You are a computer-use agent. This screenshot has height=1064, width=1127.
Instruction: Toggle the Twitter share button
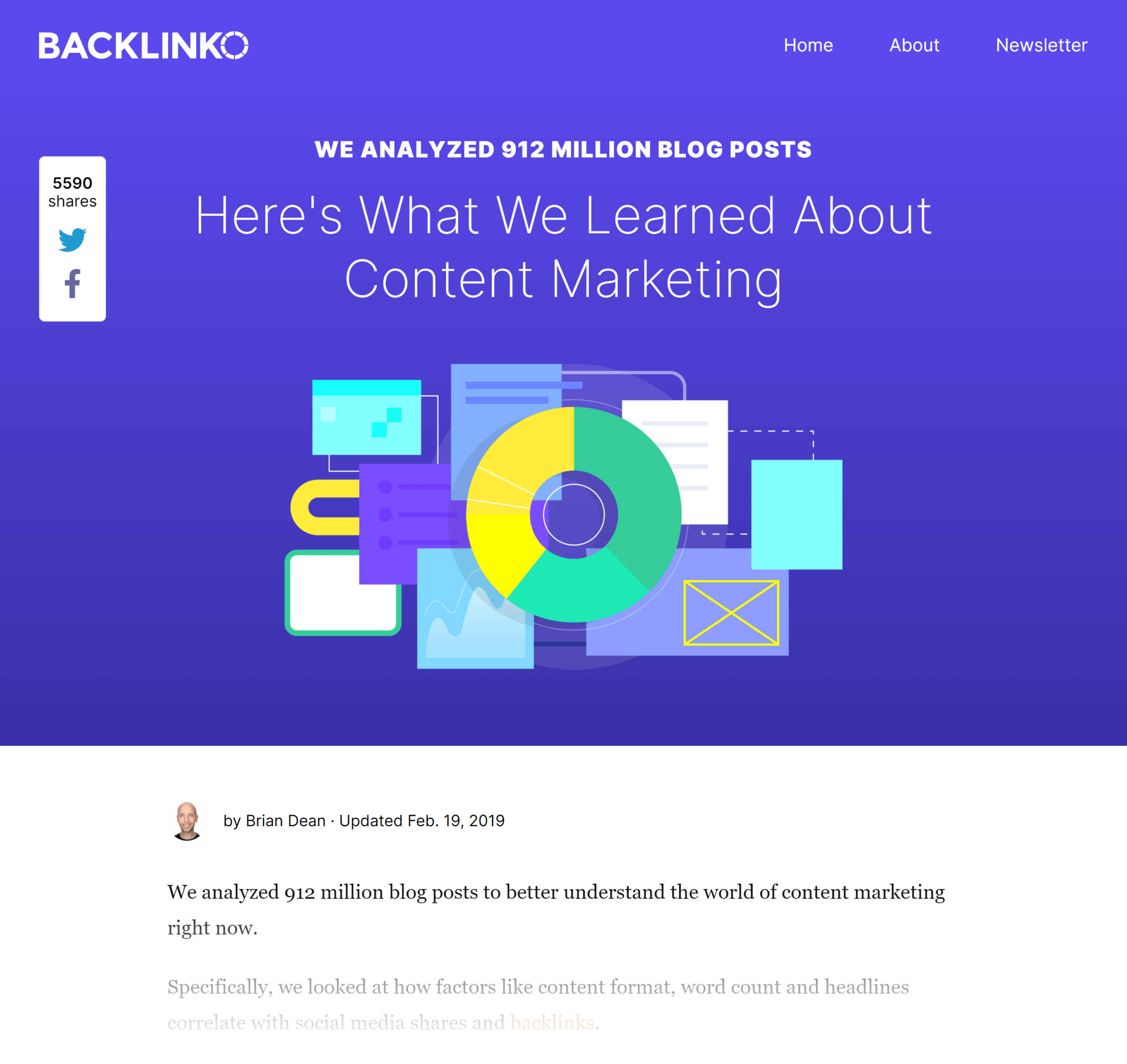tap(73, 240)
